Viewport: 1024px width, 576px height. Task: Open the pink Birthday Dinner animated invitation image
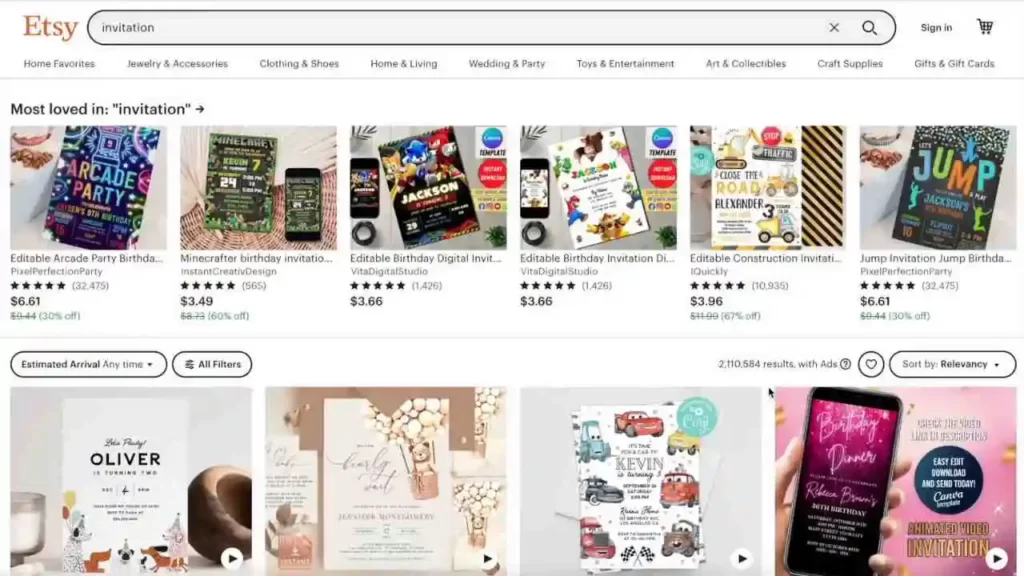pyautogui.click(x=895, y=481)
